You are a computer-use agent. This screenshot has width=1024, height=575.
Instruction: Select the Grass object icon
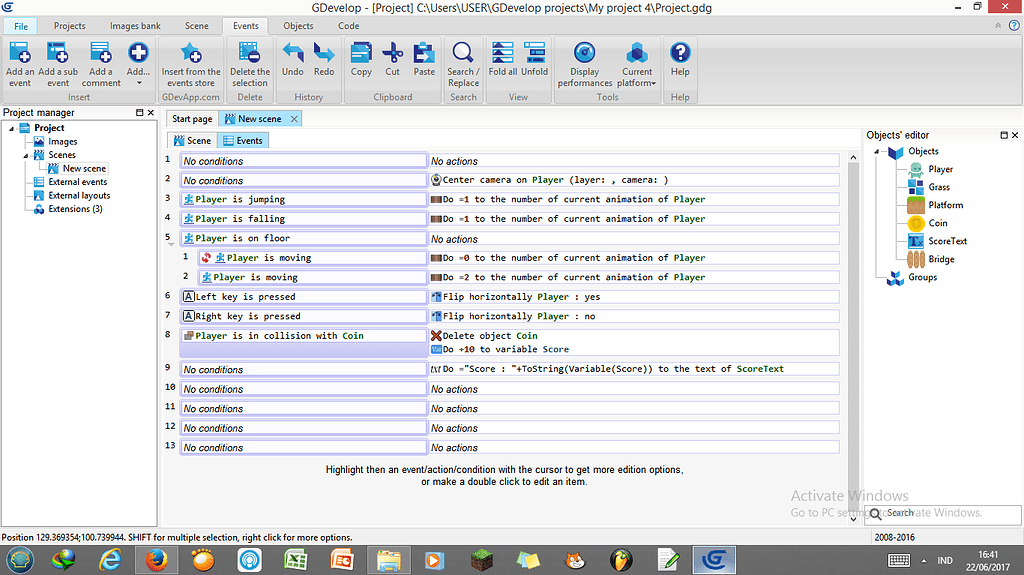tap(916, 187)
